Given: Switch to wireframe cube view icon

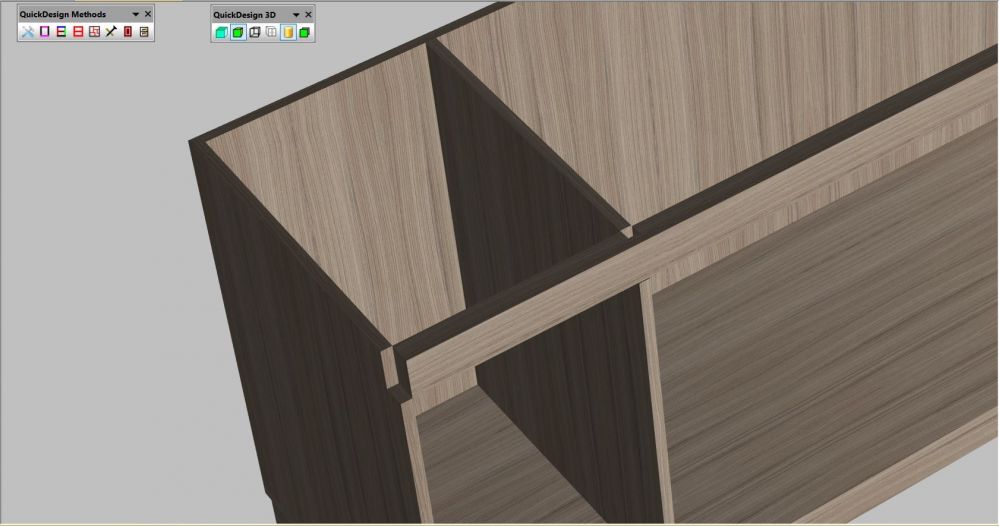Looking at the screenshot, I should [254, 32].
